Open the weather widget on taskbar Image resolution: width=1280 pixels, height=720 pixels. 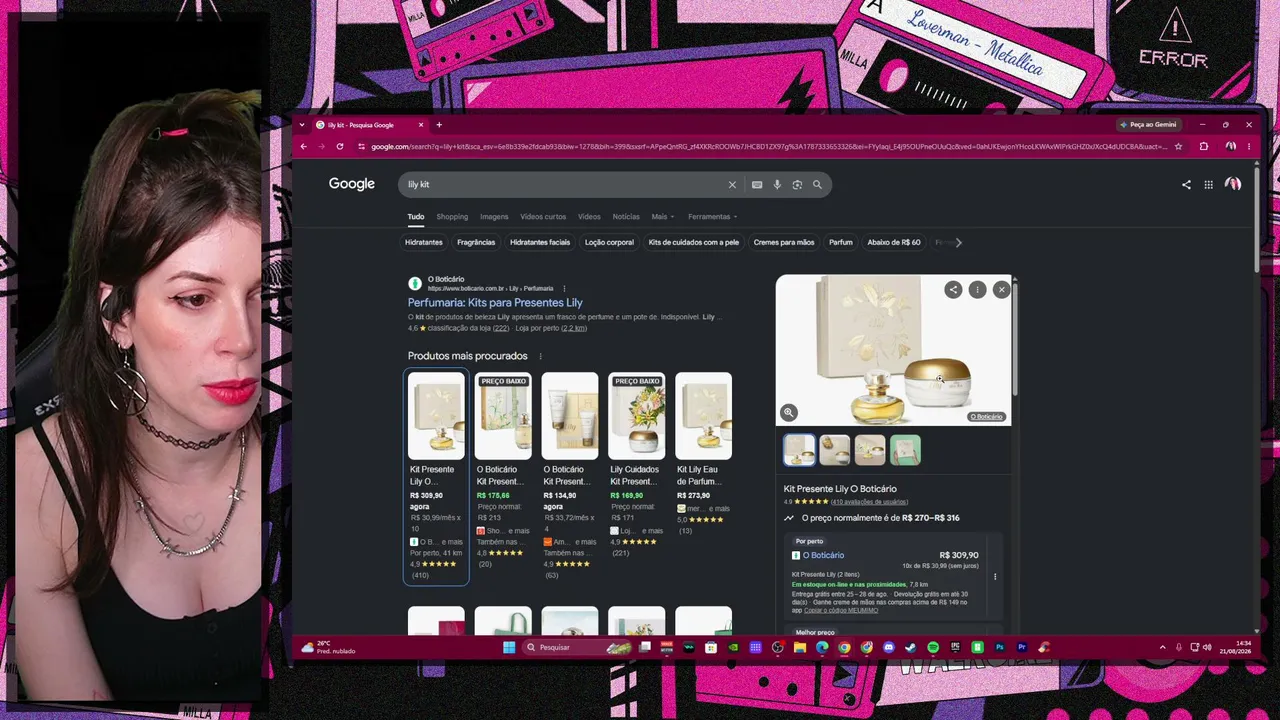point(329,647)
